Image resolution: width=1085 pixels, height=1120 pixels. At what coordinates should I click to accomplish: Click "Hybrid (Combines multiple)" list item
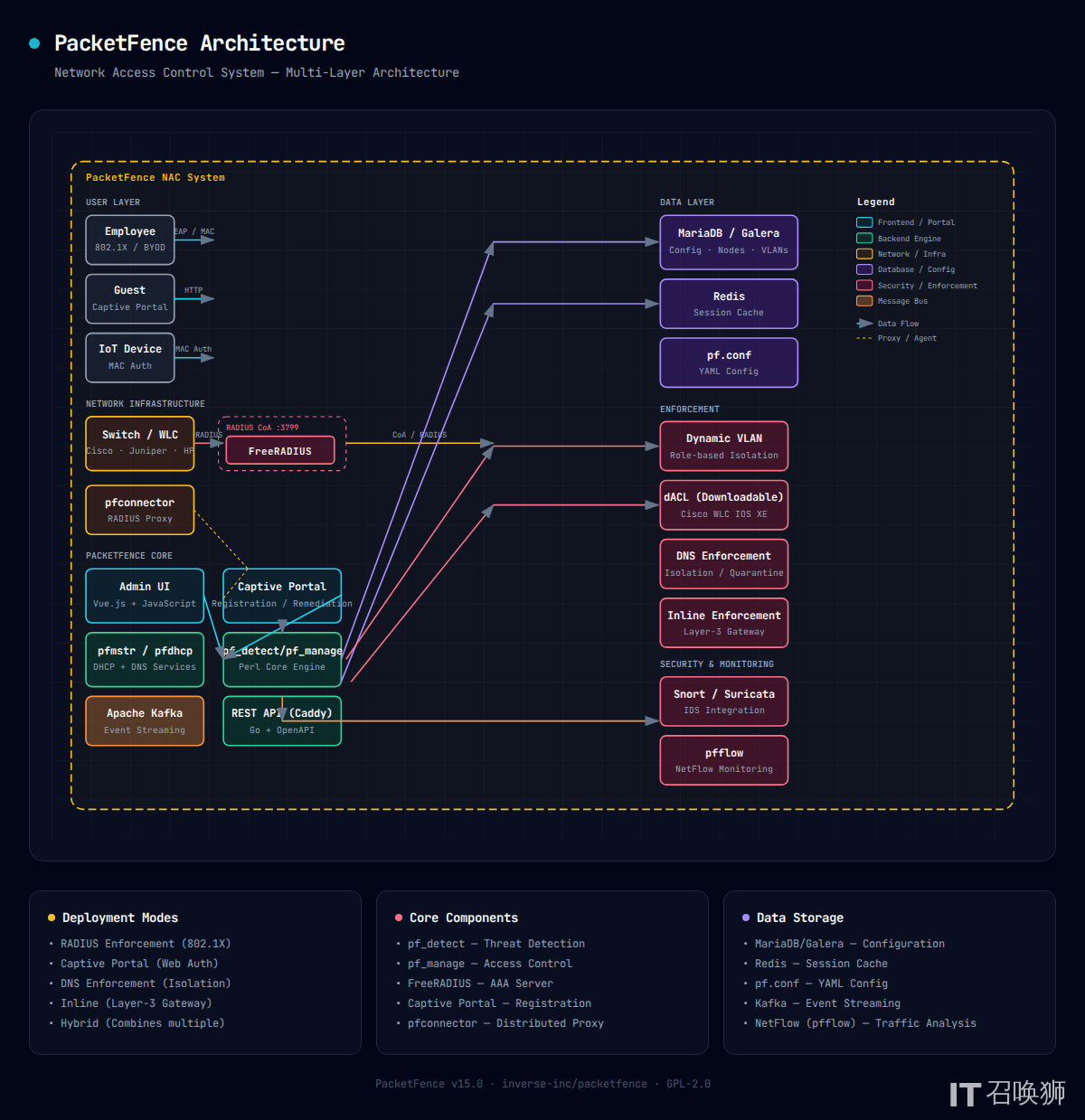point(143,1023)
